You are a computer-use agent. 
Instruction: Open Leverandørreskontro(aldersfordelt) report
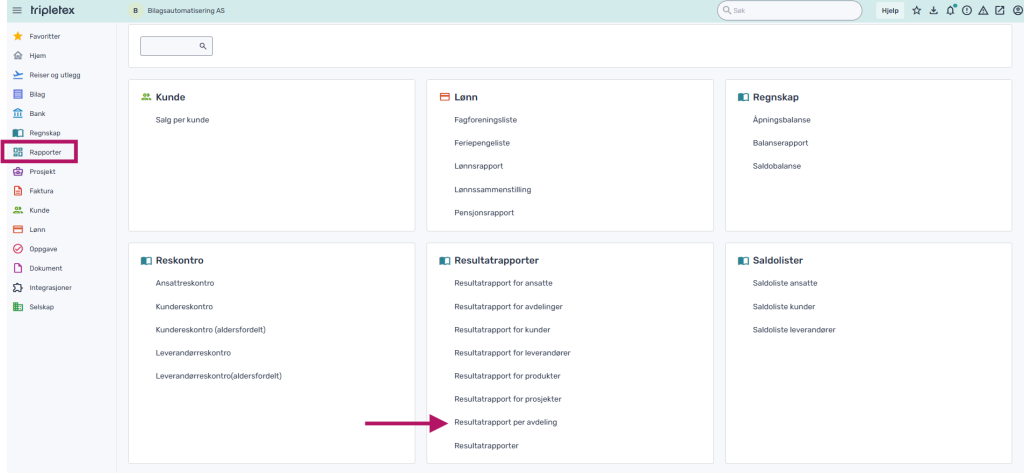coord(218,376)
